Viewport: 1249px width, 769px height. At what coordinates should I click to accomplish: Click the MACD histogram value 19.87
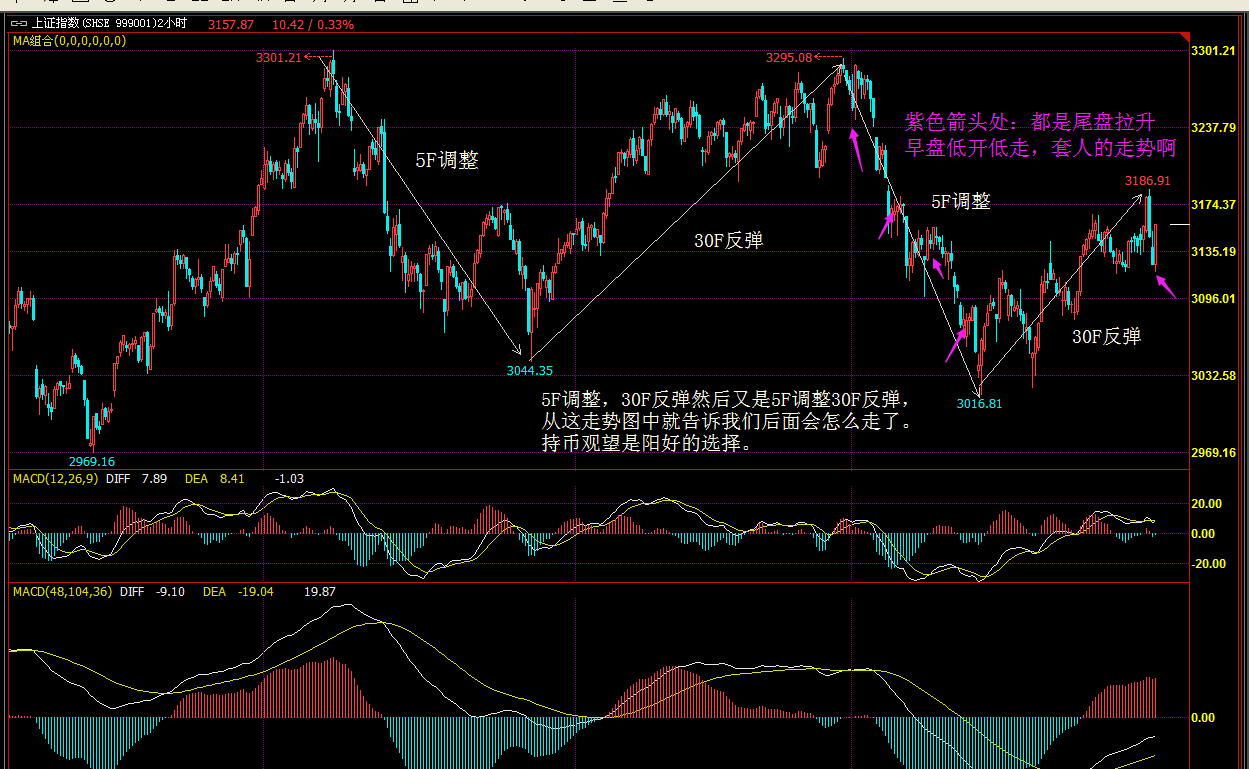(320, 592)
